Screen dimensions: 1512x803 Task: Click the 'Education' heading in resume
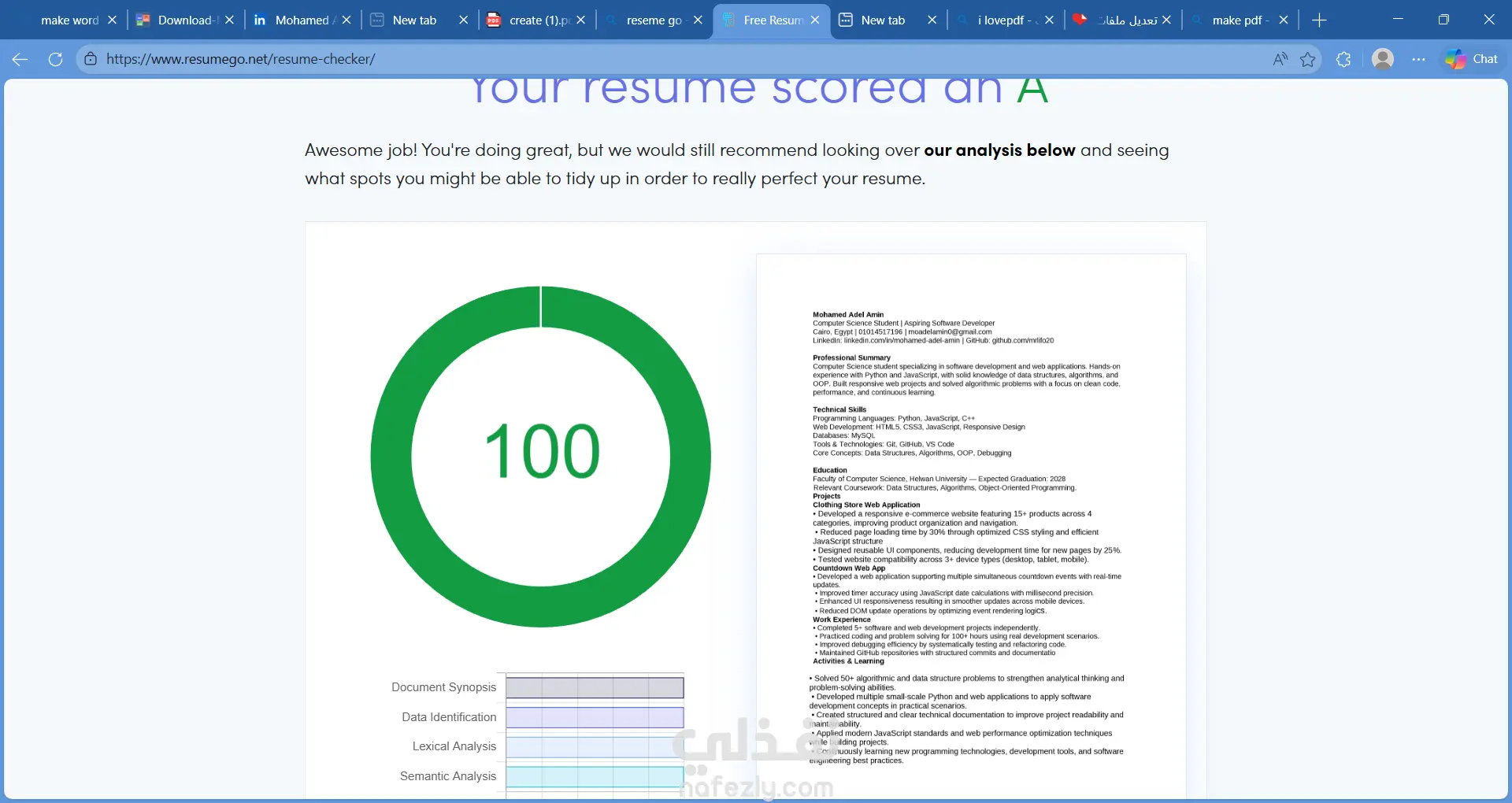[x=830, y=470]
